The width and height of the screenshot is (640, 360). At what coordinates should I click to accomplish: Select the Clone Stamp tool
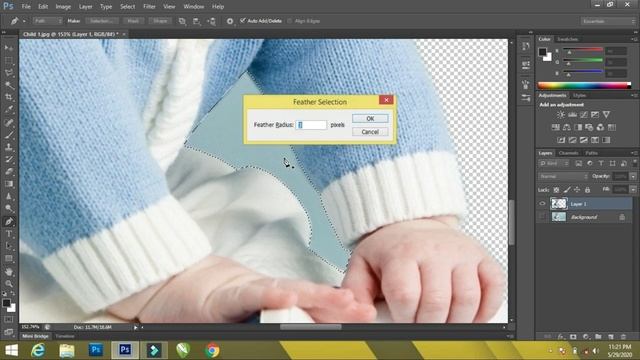pyautogui.click(x=9, y=147)
